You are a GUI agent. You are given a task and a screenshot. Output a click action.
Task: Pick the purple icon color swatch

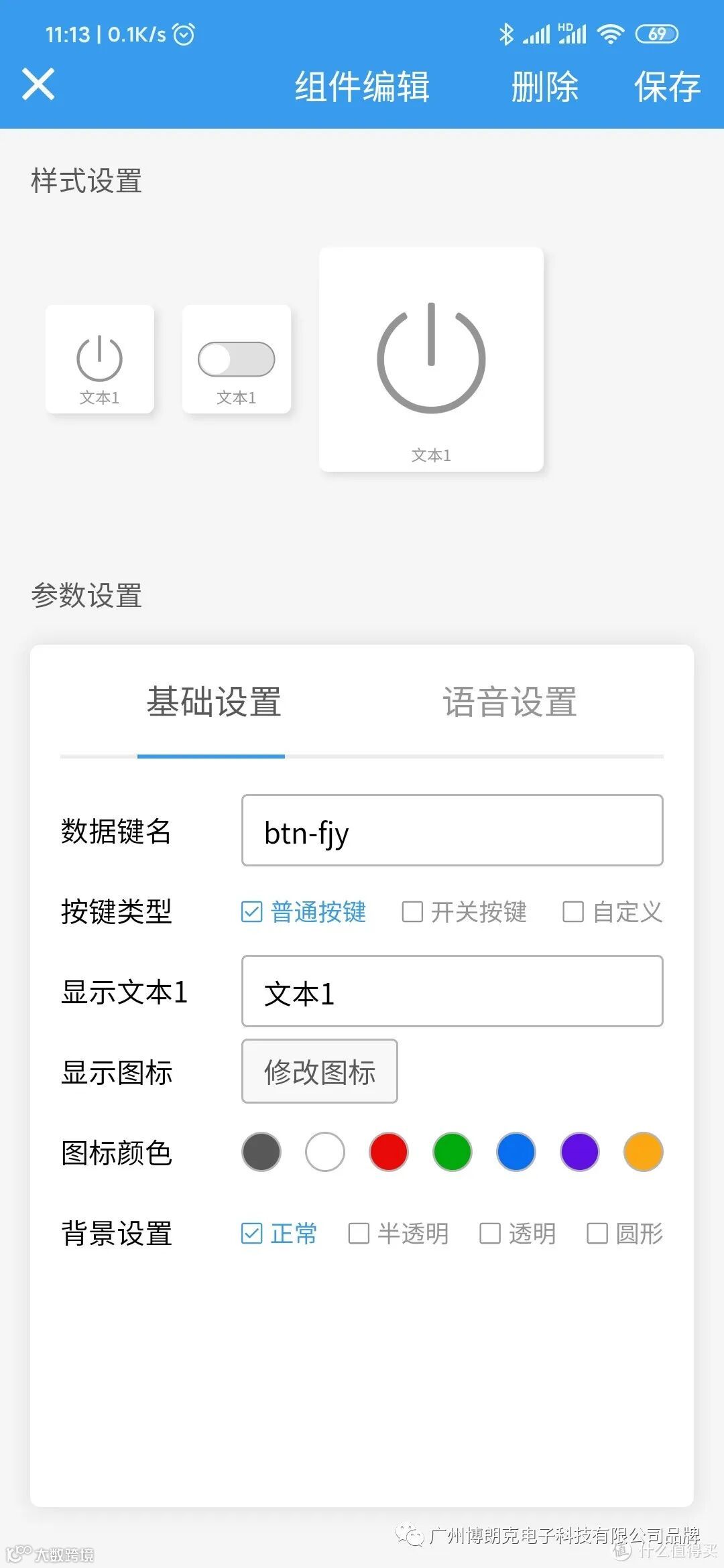[580, 1152]
